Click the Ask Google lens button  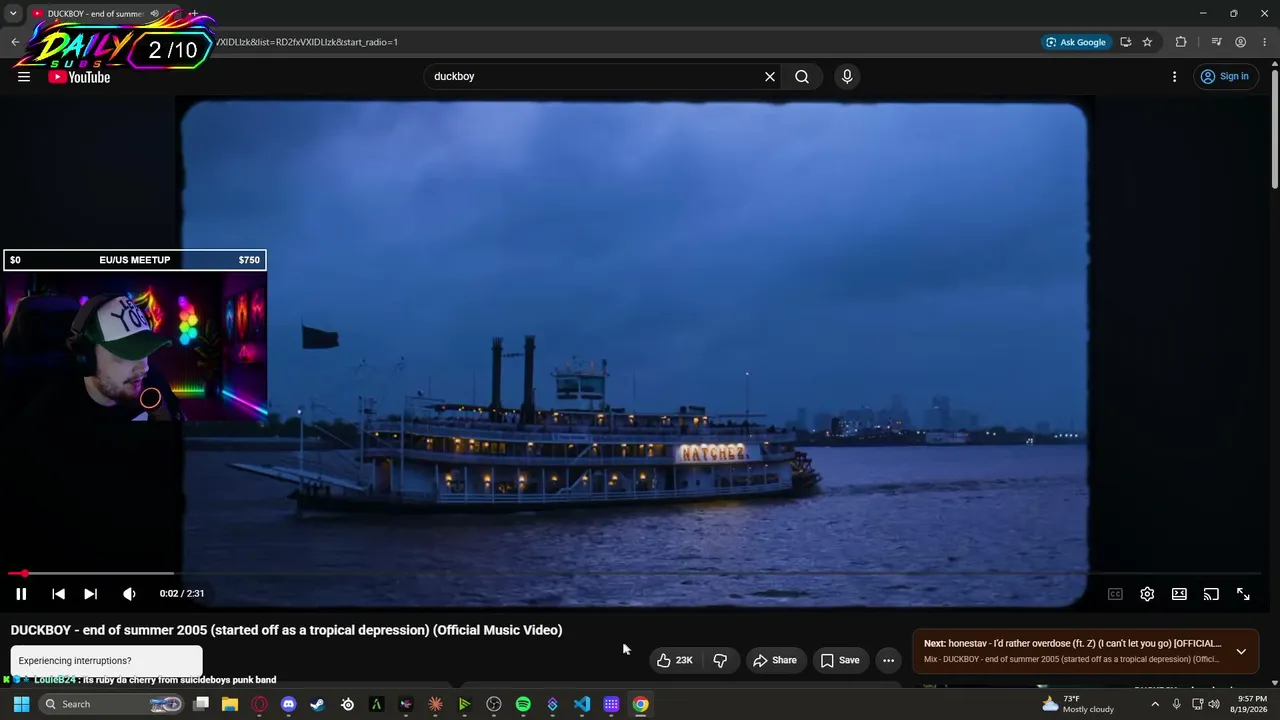[1075, 42]
